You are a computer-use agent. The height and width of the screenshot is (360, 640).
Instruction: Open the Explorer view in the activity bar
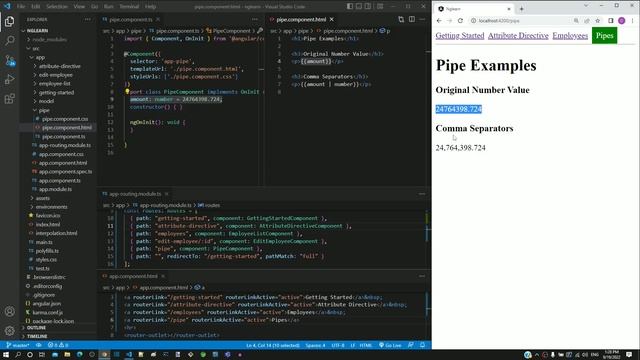[x=9, y=21]
